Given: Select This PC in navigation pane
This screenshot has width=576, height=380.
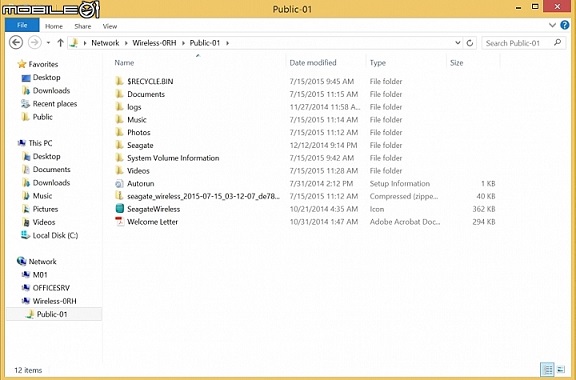Looking at the screenshot, I should coord(40,143).
